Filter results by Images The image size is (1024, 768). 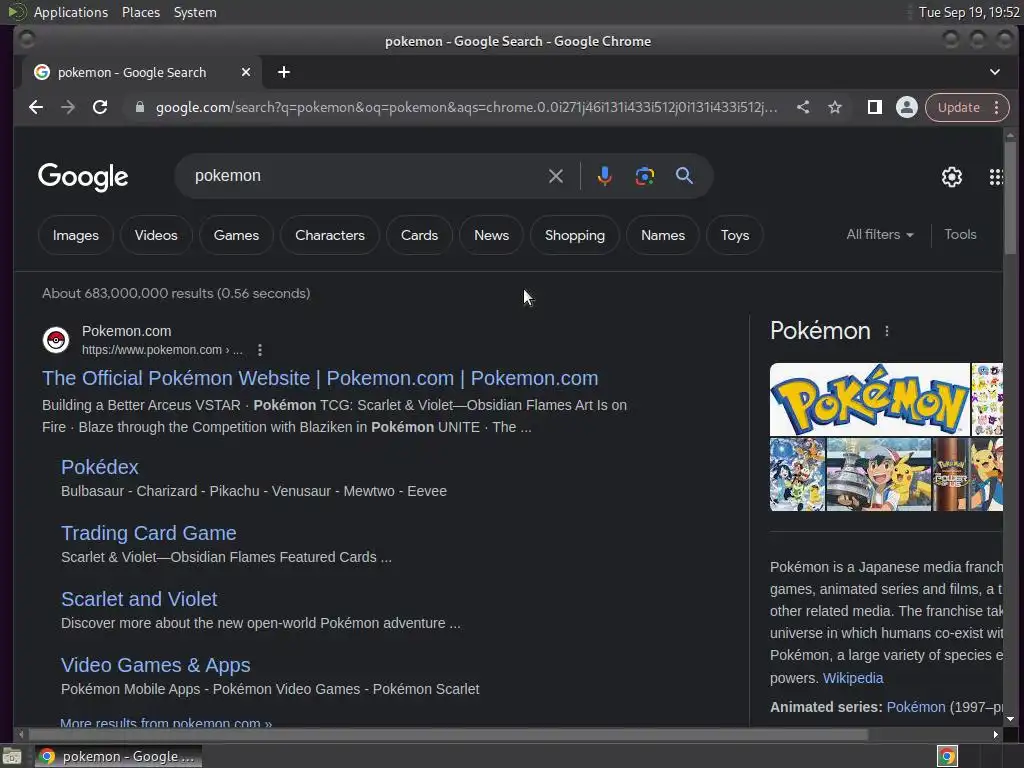click(76, 235)
